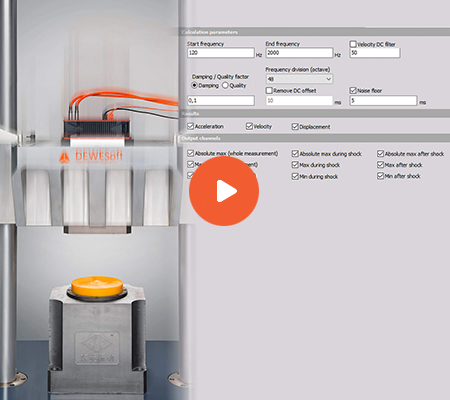Select the Quality radio button
This screenshot has height=400, width=450.
pyautogui.click(x=225, y=85)
